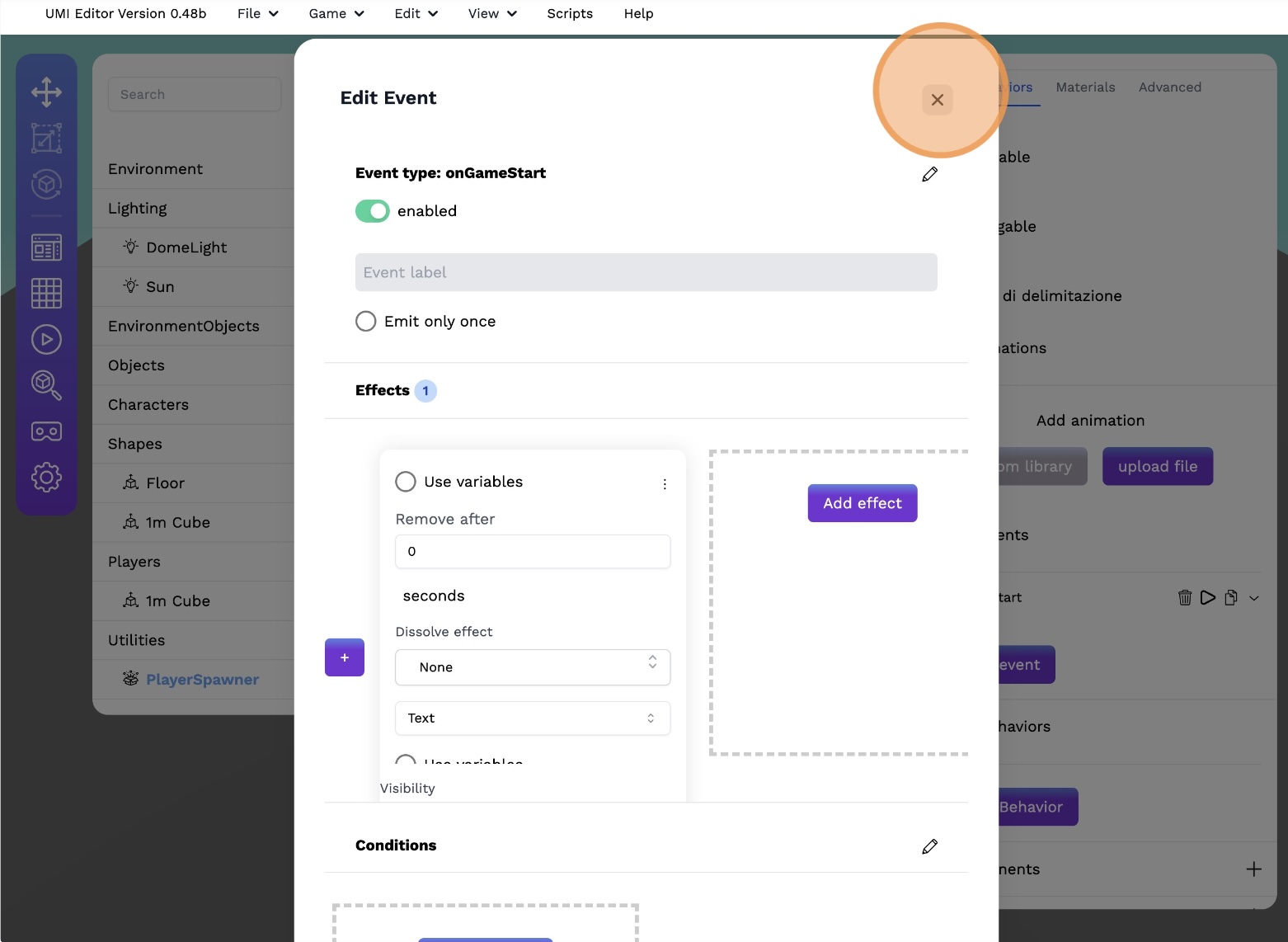Delete the event using trash icon

click(1184, 598)
